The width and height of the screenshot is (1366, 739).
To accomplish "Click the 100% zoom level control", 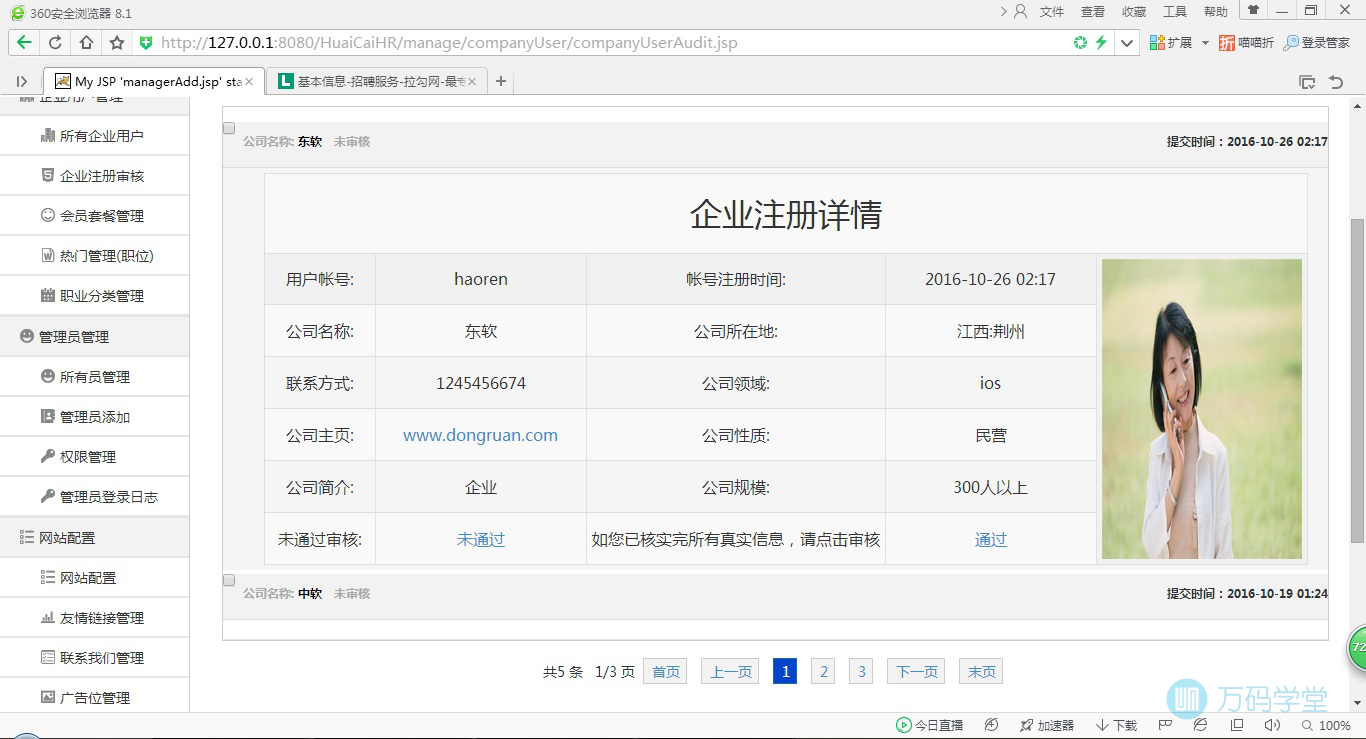I will click(1326, 725).
